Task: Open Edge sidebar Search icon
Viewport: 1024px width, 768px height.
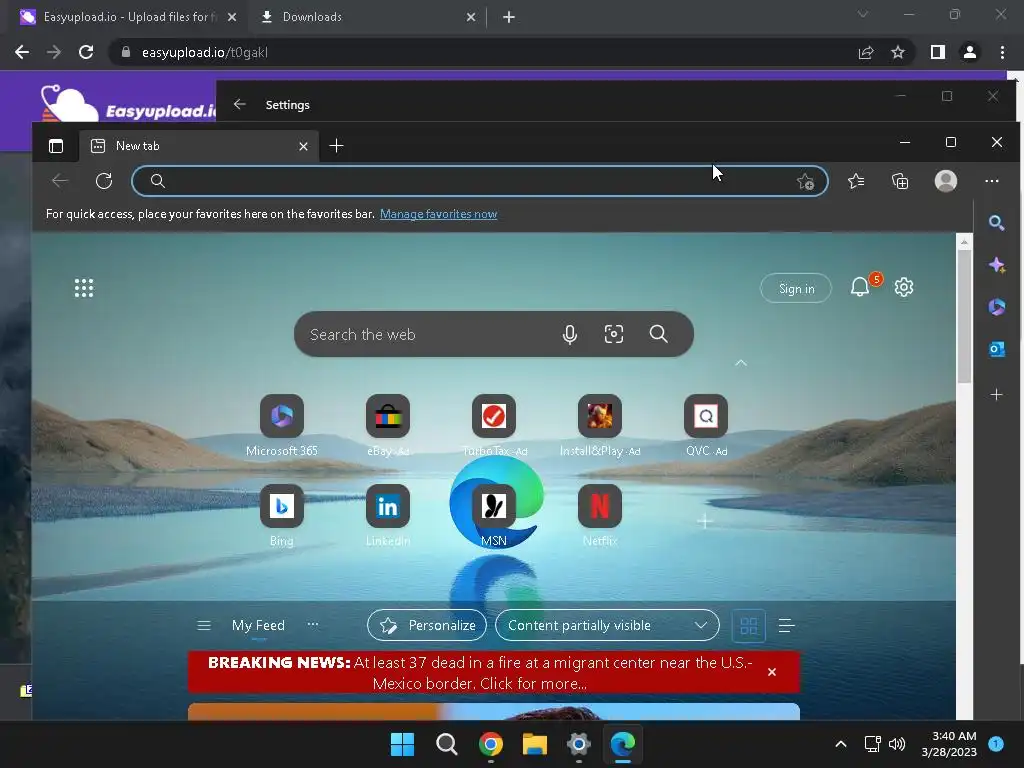Action: click(997, 223)
